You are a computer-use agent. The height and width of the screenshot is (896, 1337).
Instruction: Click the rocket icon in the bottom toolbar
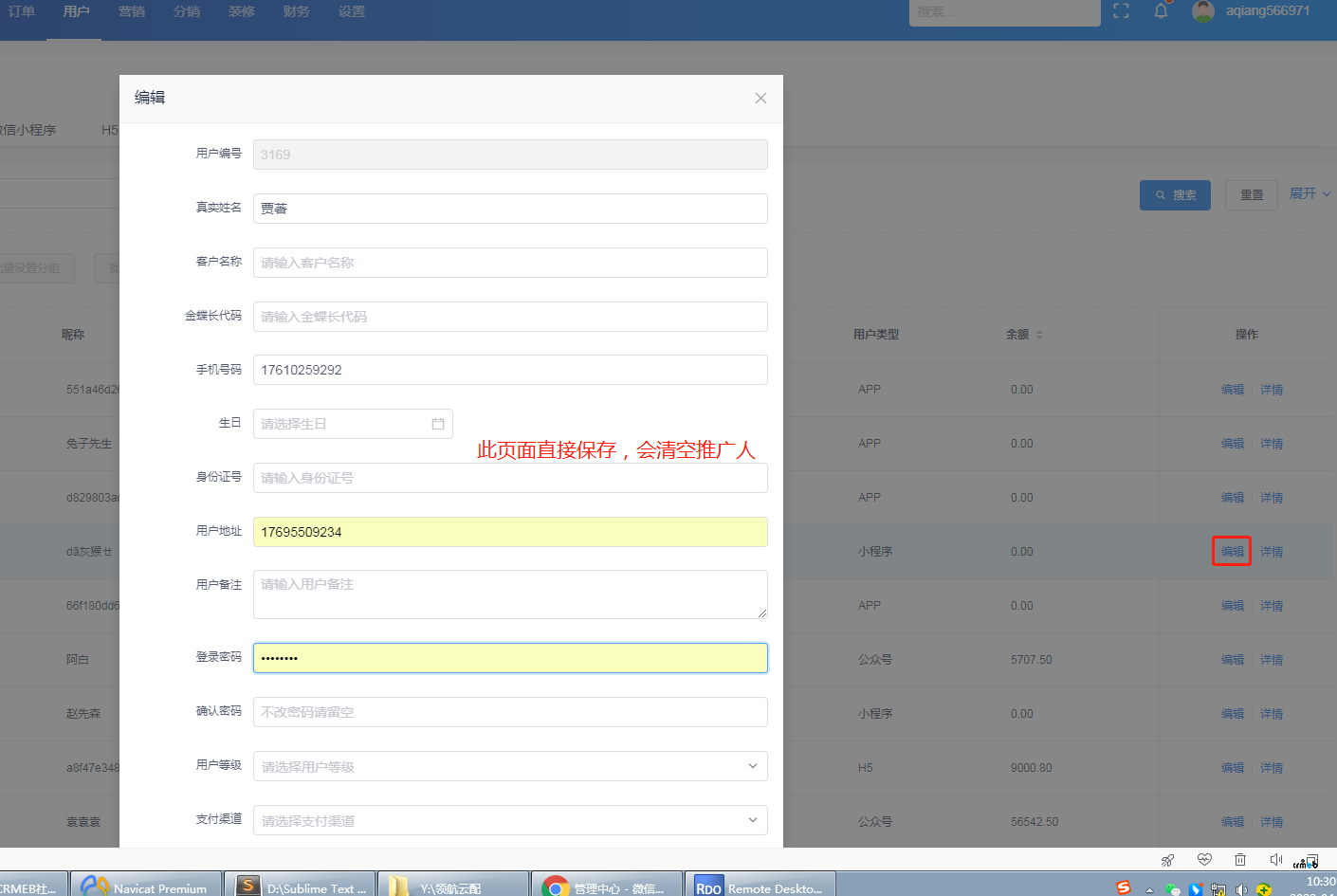1167,860
